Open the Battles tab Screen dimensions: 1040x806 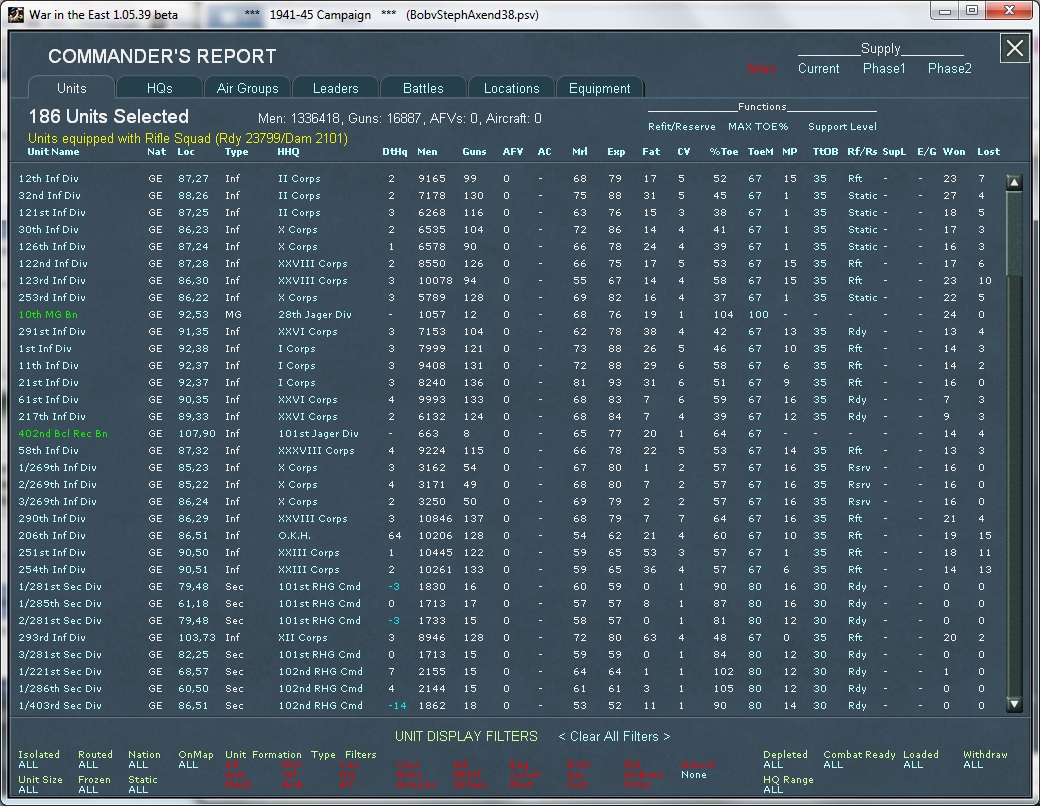pyautogui.click(x=423, y=88)
